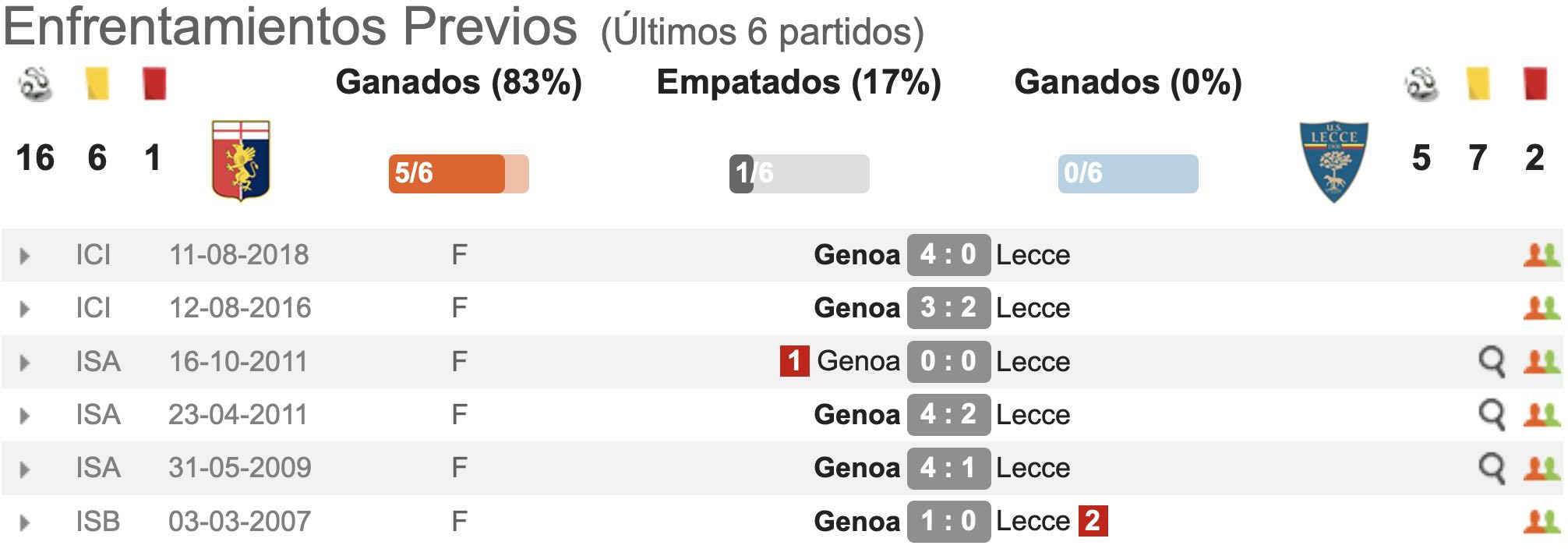
Task: Click the 3 : 2 score box
Action: [x=948, y=308]
